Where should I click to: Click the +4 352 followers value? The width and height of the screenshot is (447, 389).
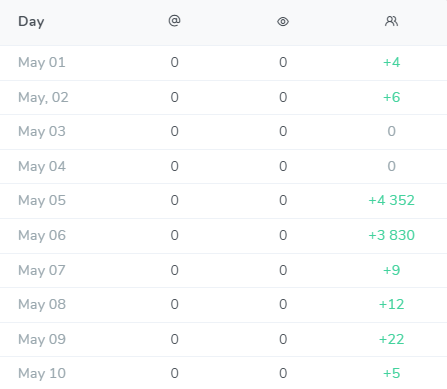coord(391,200)
